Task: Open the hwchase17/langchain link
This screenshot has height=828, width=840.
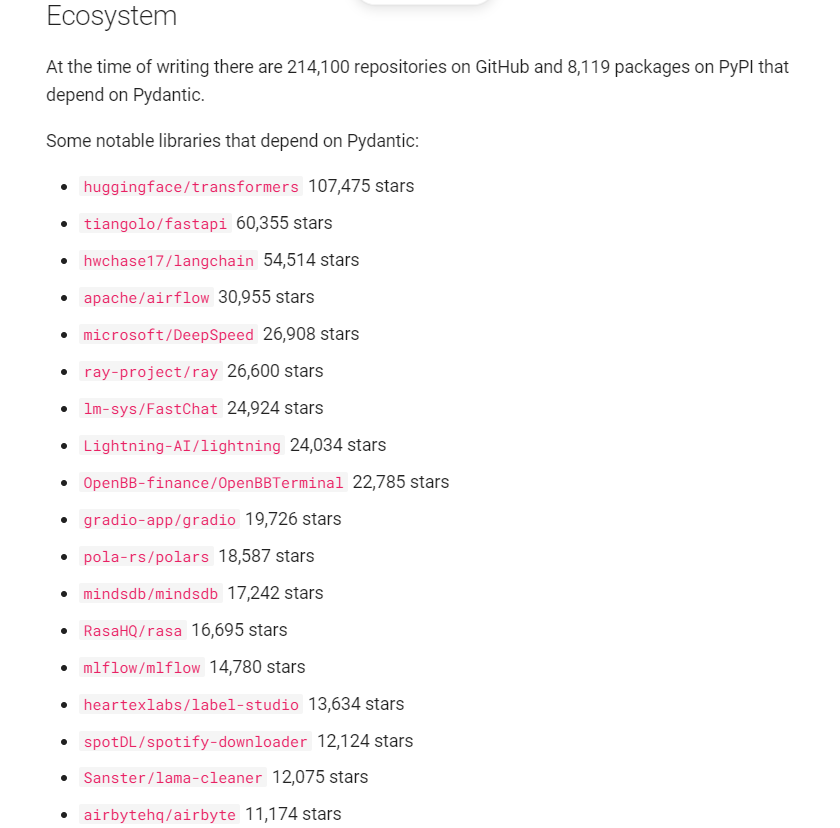Action: (168, 261)
